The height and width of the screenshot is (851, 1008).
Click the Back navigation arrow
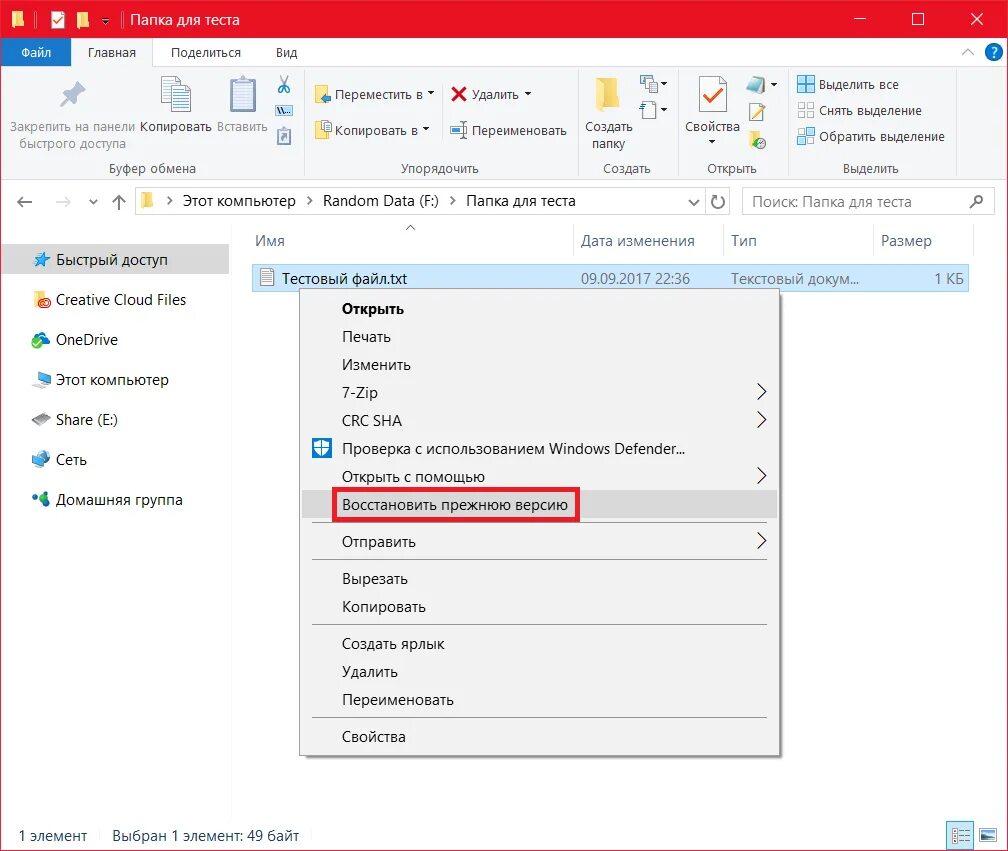pyautogui.click(x=24, y=202)
